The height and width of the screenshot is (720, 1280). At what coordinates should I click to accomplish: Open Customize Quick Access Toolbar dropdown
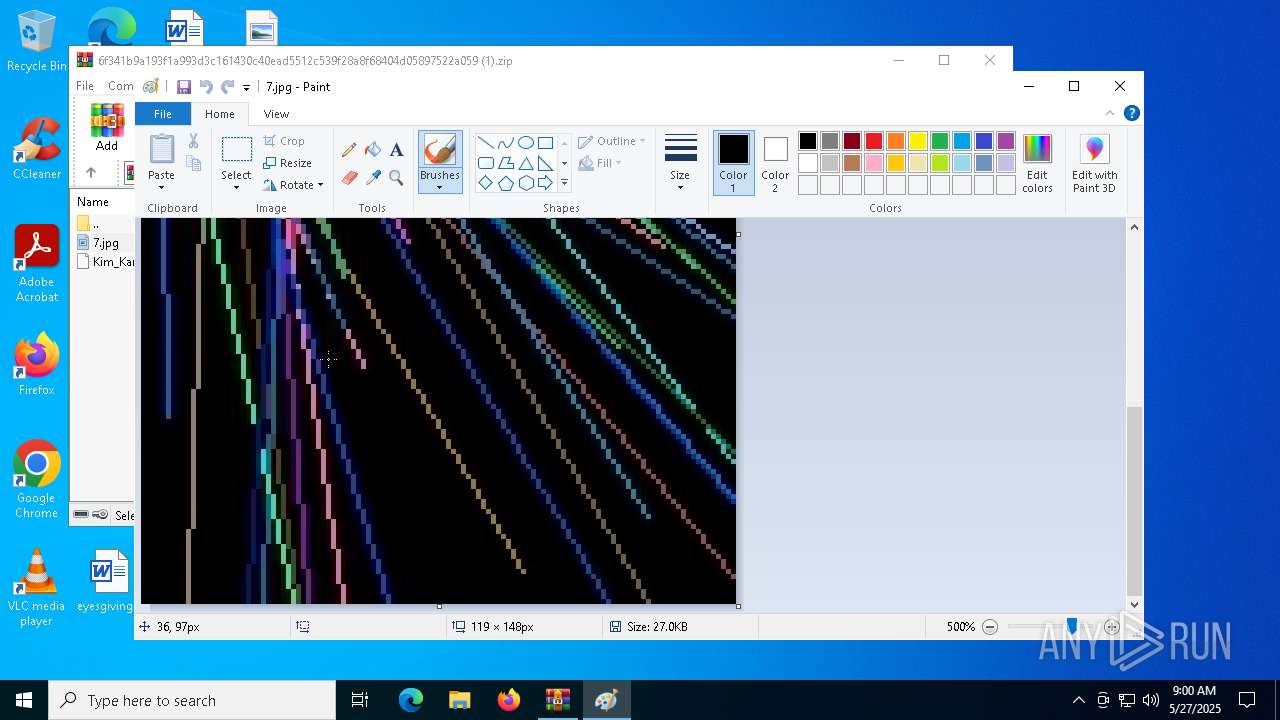[x=247, y=88]
